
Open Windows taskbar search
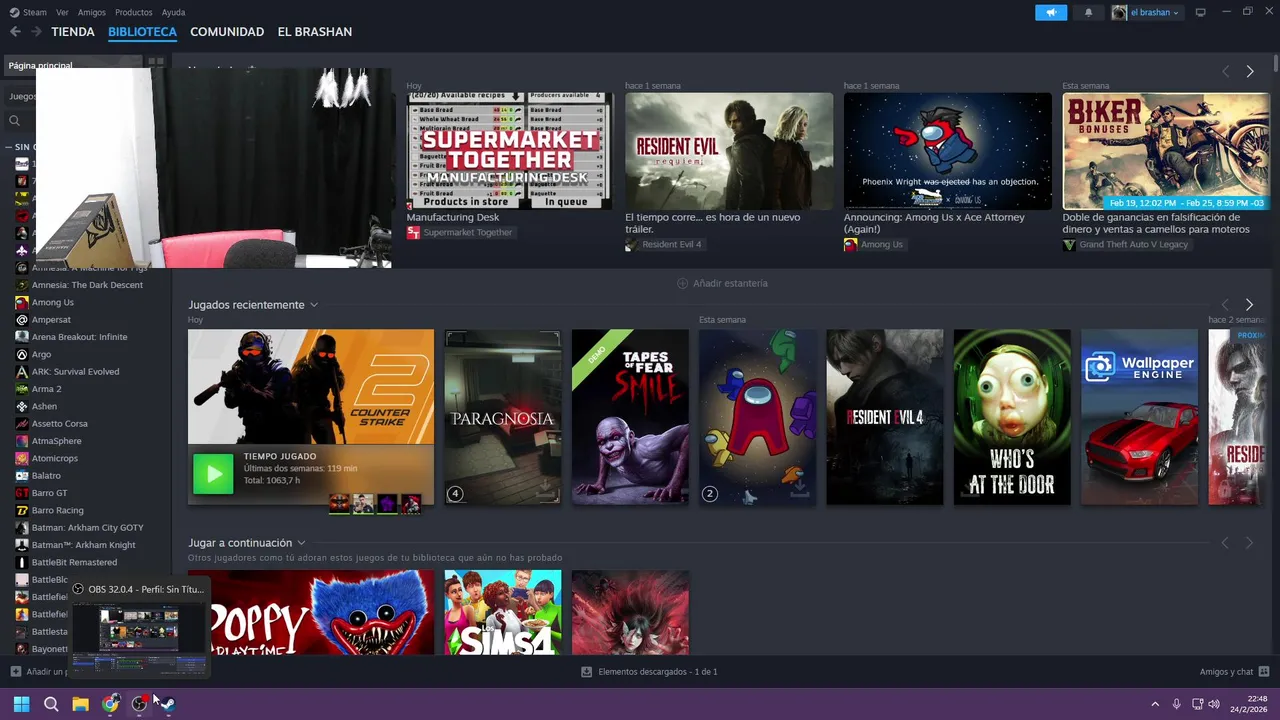click(51, 704)
